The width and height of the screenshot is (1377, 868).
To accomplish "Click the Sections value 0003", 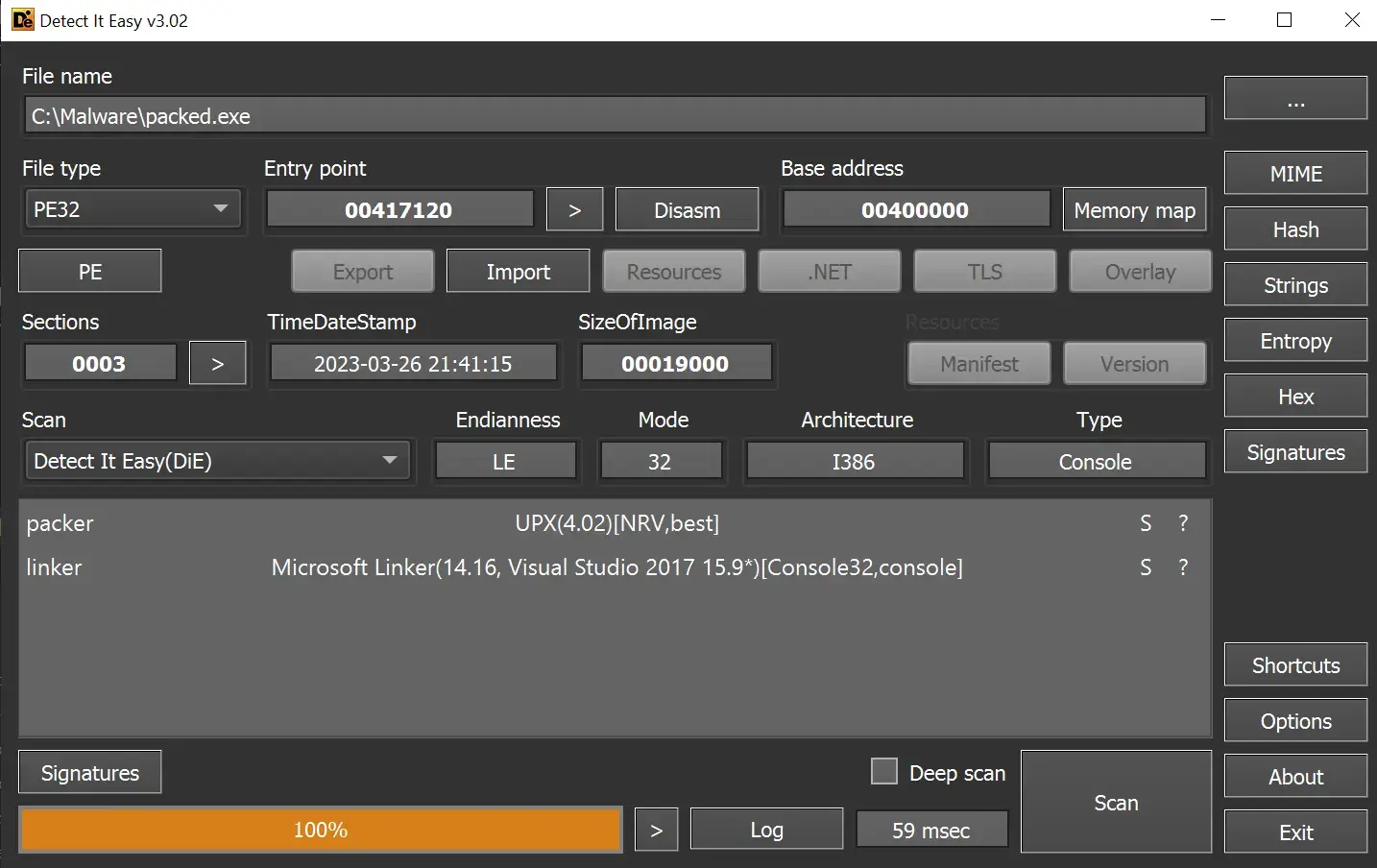I will [x=100, y=364].
